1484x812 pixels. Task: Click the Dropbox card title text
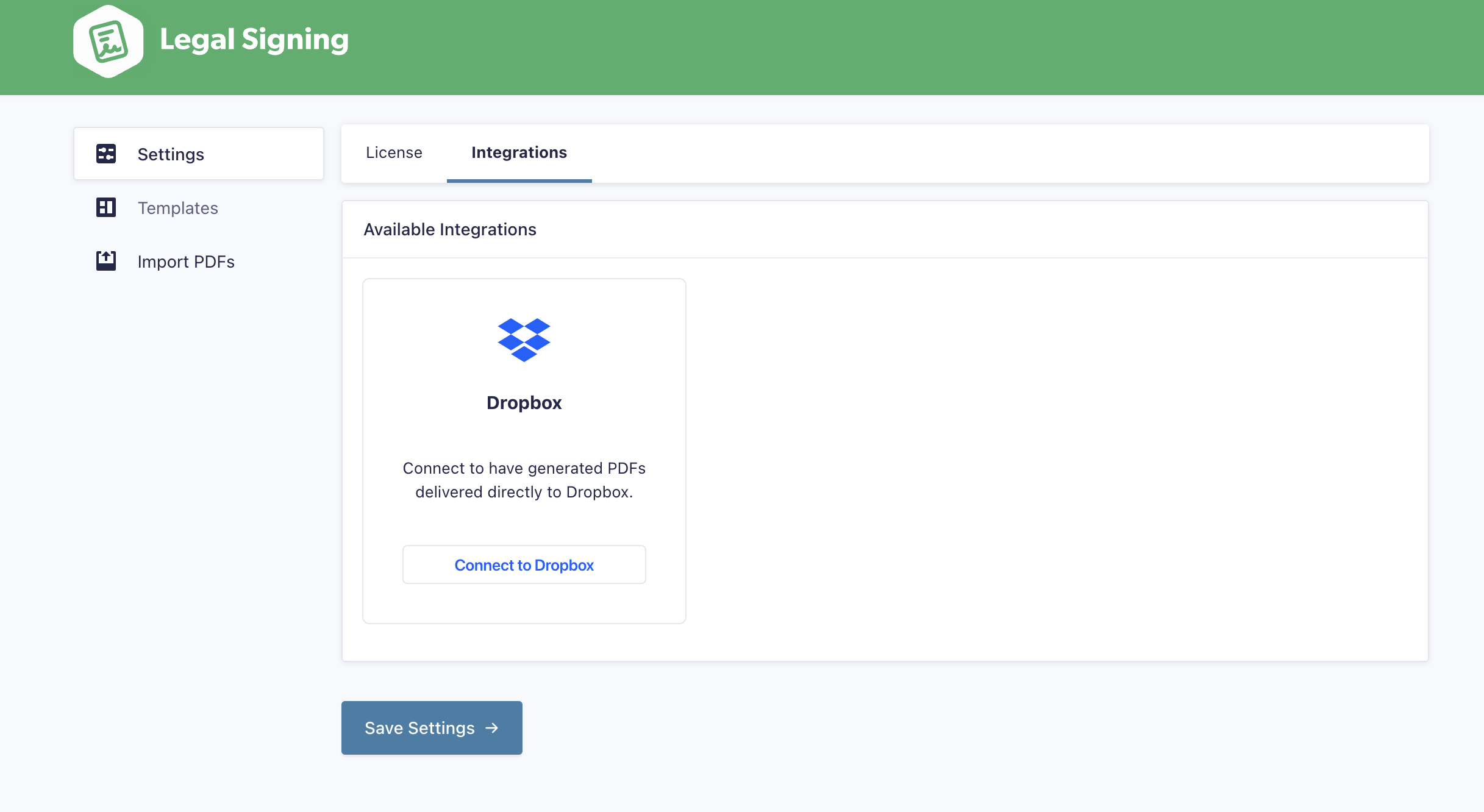coord(524,403)
